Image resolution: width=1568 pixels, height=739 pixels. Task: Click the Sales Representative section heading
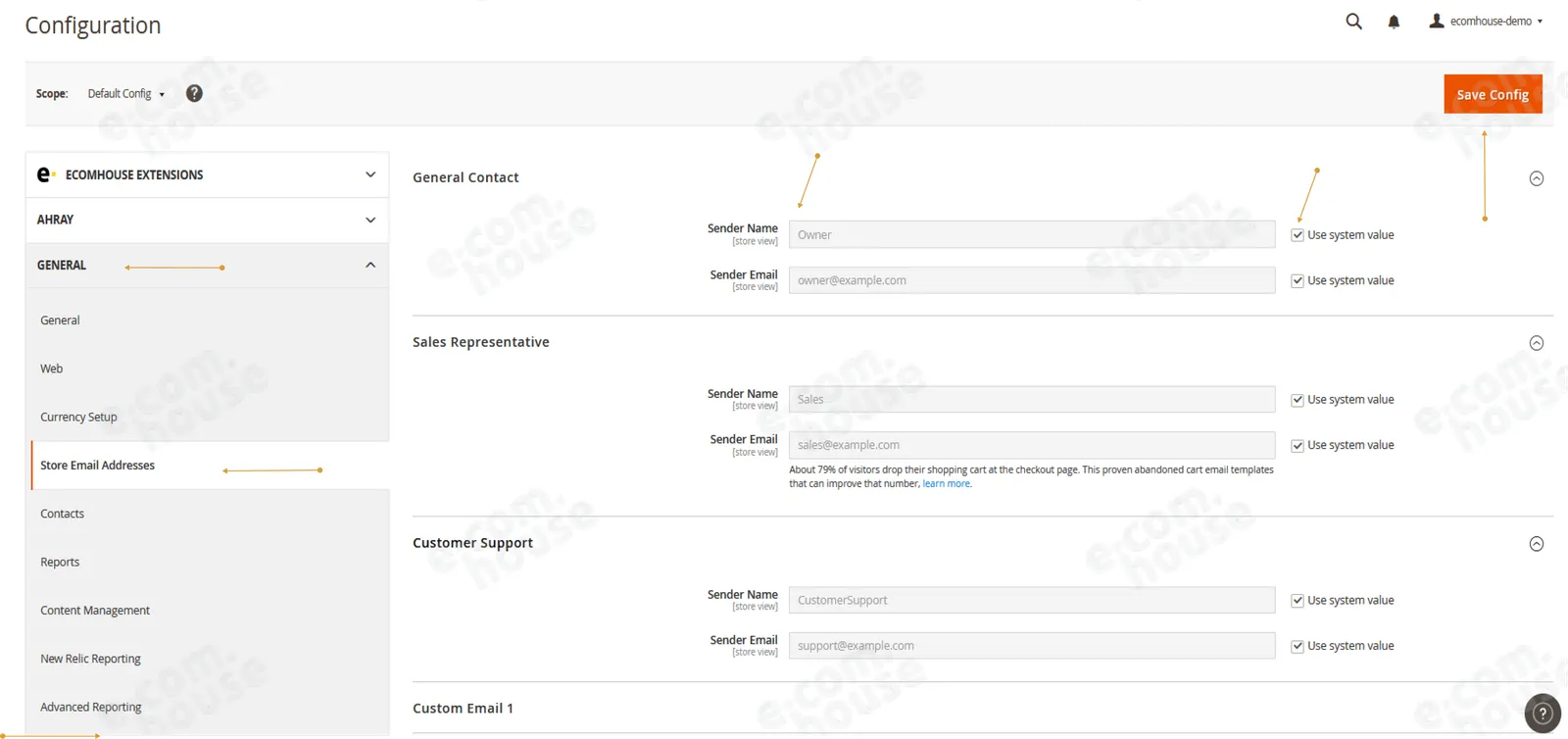click(x=480, y=342)
